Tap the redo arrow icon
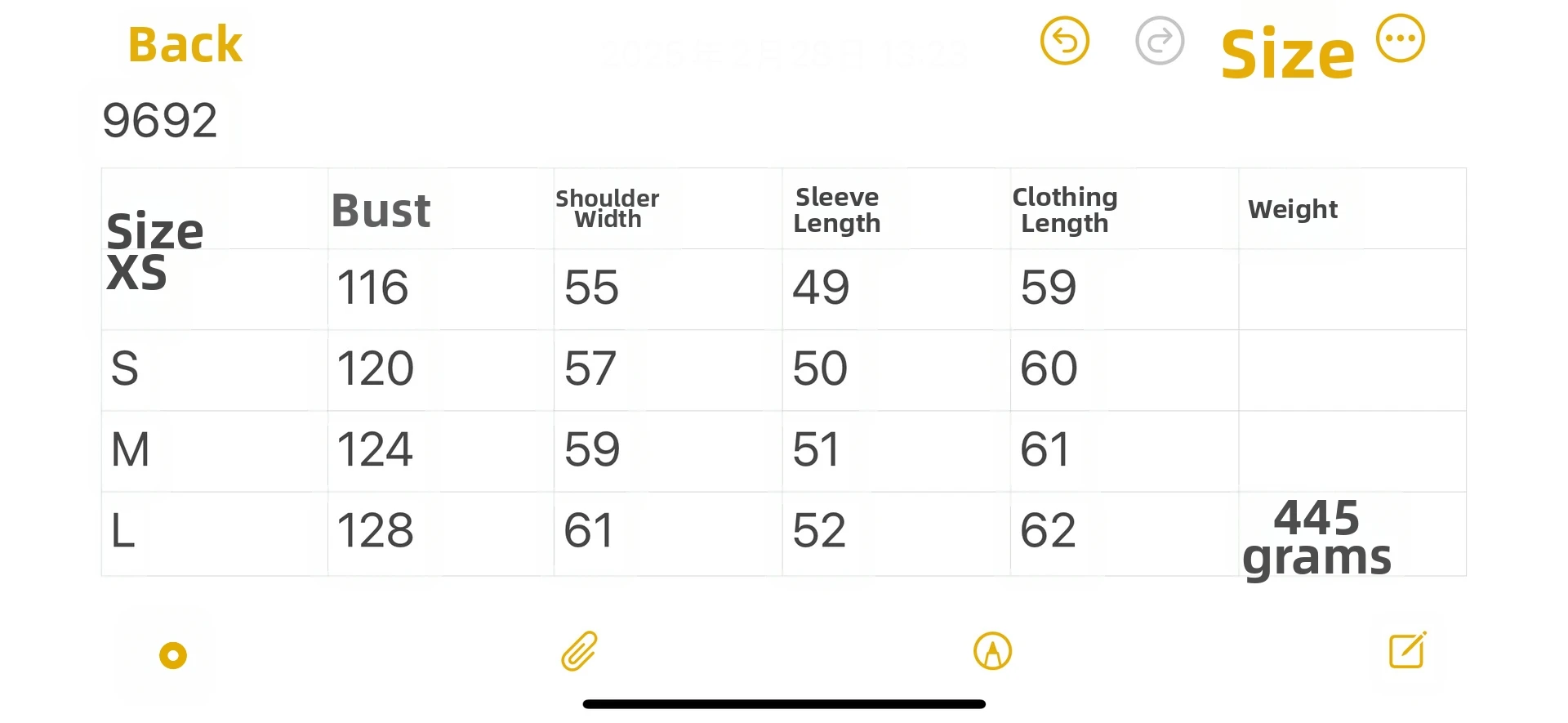1568x723 pixels. coord(1160,41)
